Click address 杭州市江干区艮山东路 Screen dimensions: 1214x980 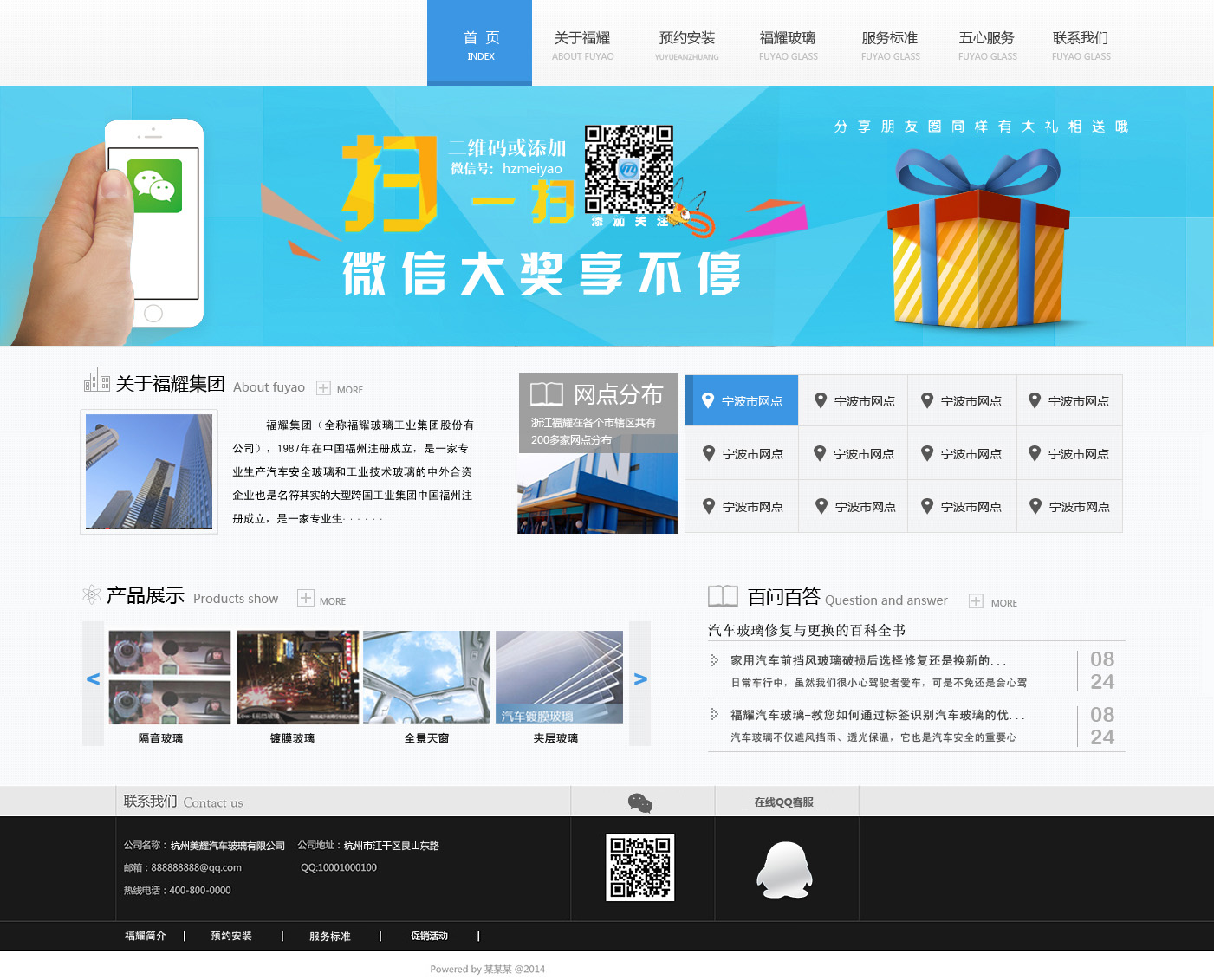pos(392,846)
